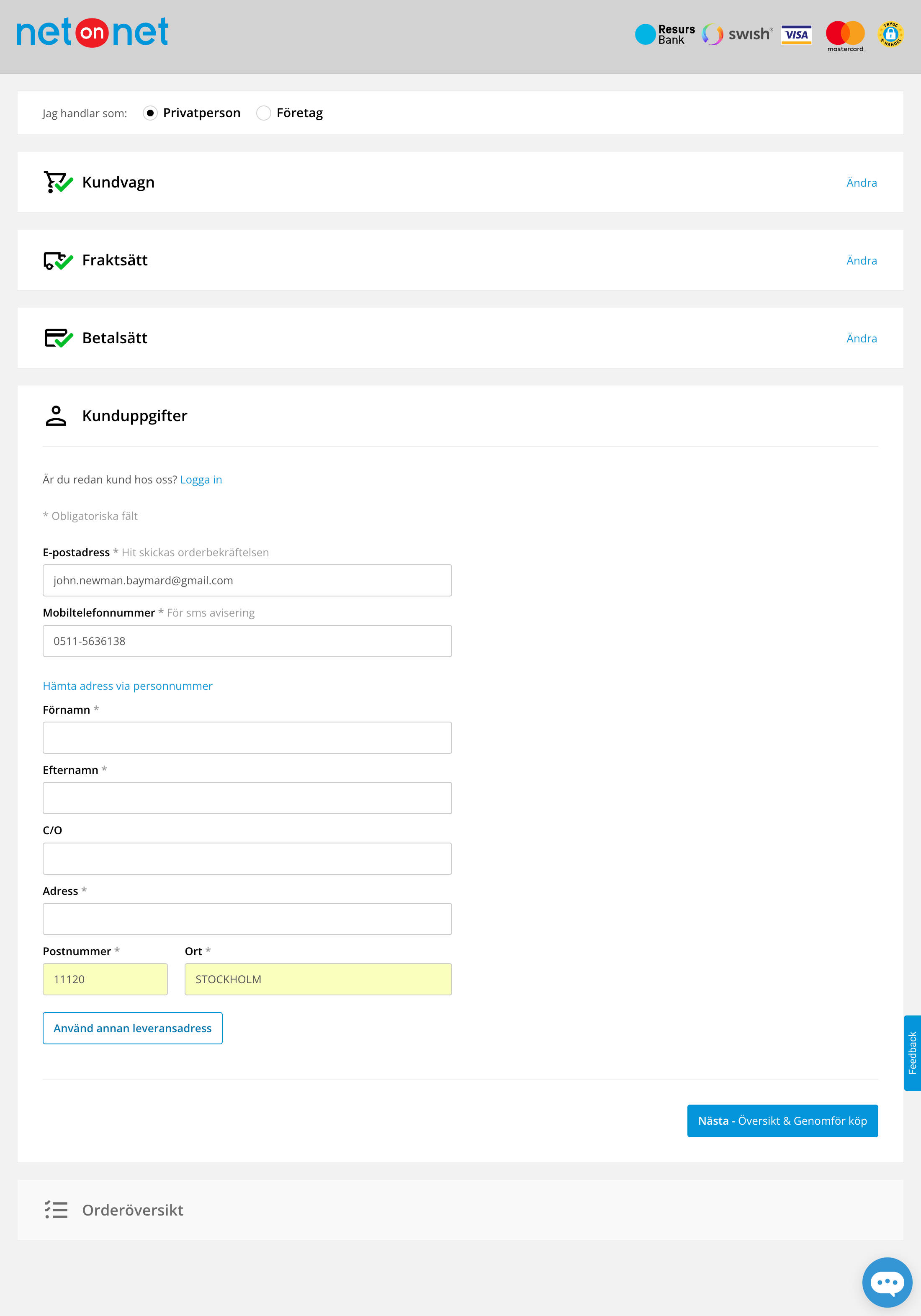Click the Logga in link
Screen dimensions: 921x1316
(x=201, y=480)
